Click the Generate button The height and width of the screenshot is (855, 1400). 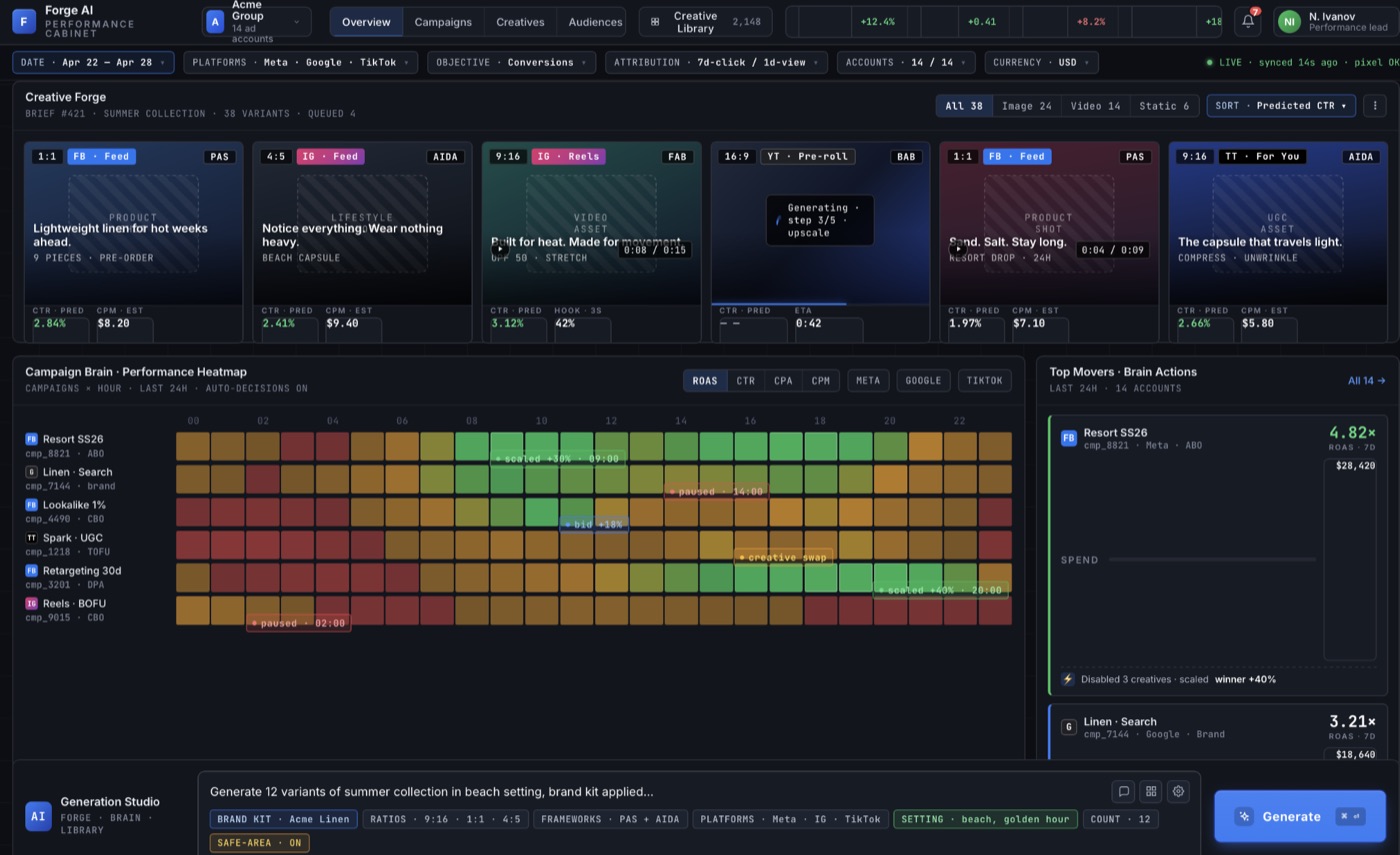point(1299,816)
